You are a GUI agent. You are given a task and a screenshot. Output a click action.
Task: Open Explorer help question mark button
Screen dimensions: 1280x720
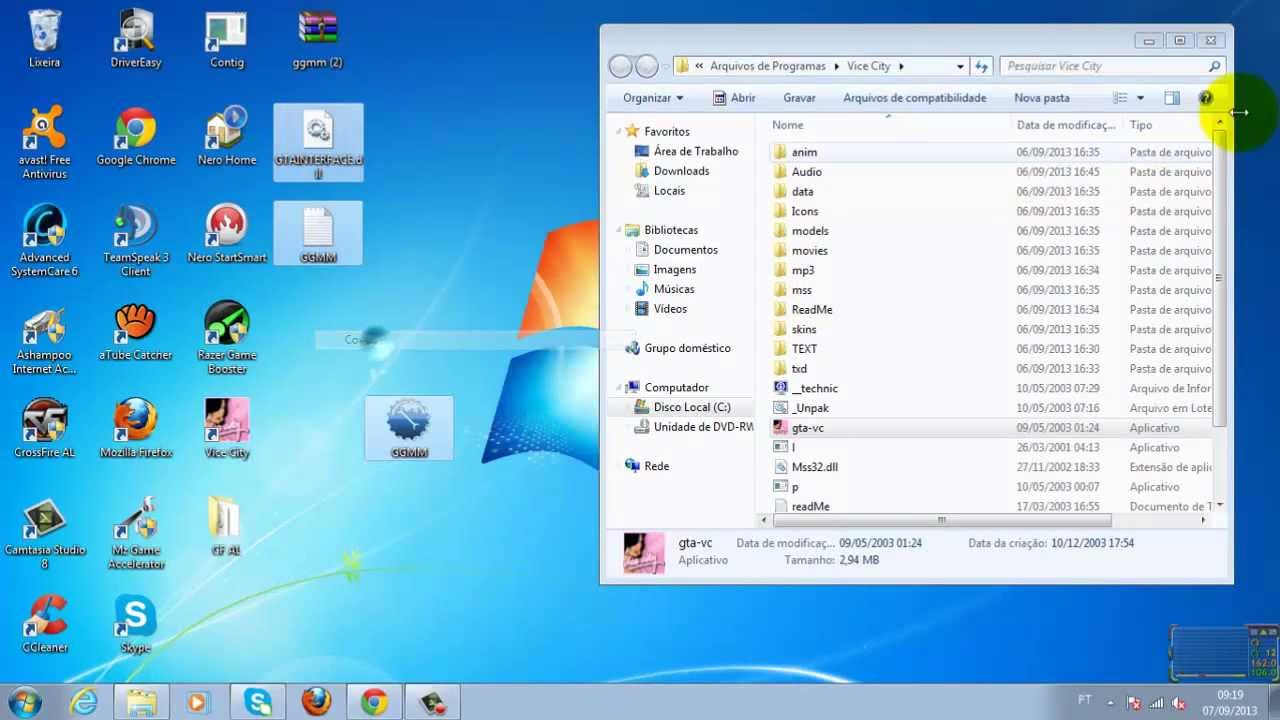1205,98
